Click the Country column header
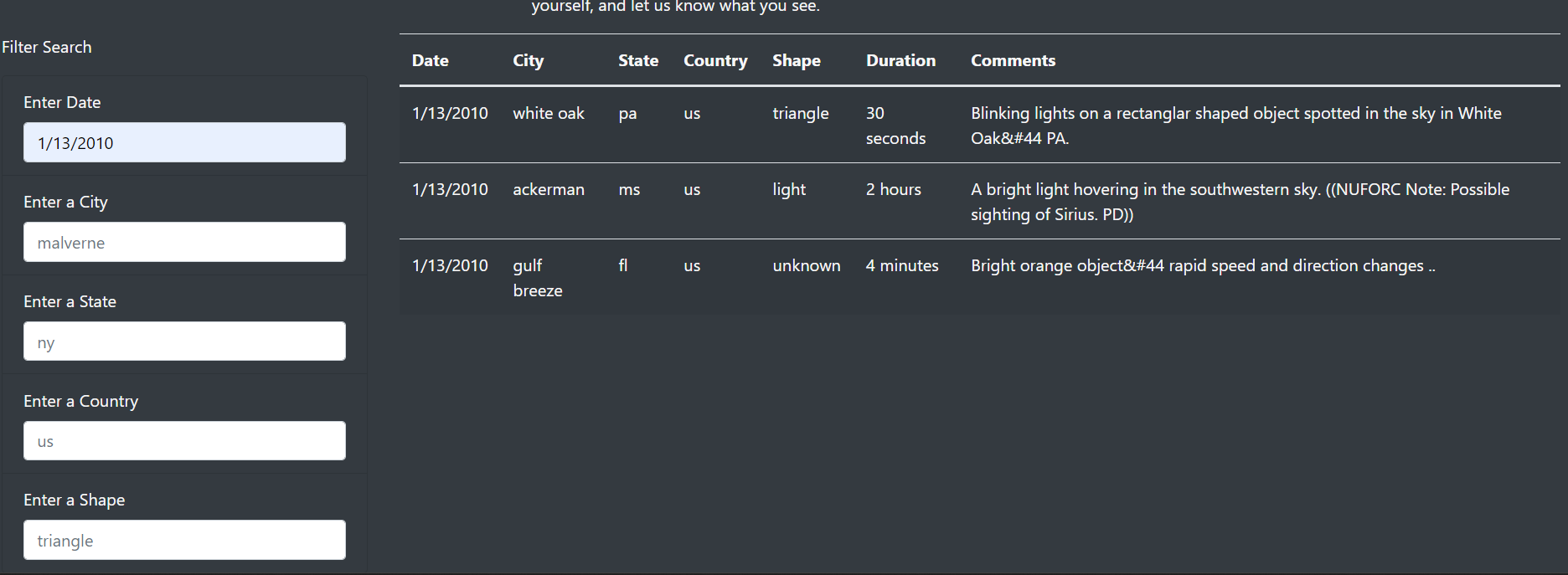 pyautogui.click(x=715, y=60)
